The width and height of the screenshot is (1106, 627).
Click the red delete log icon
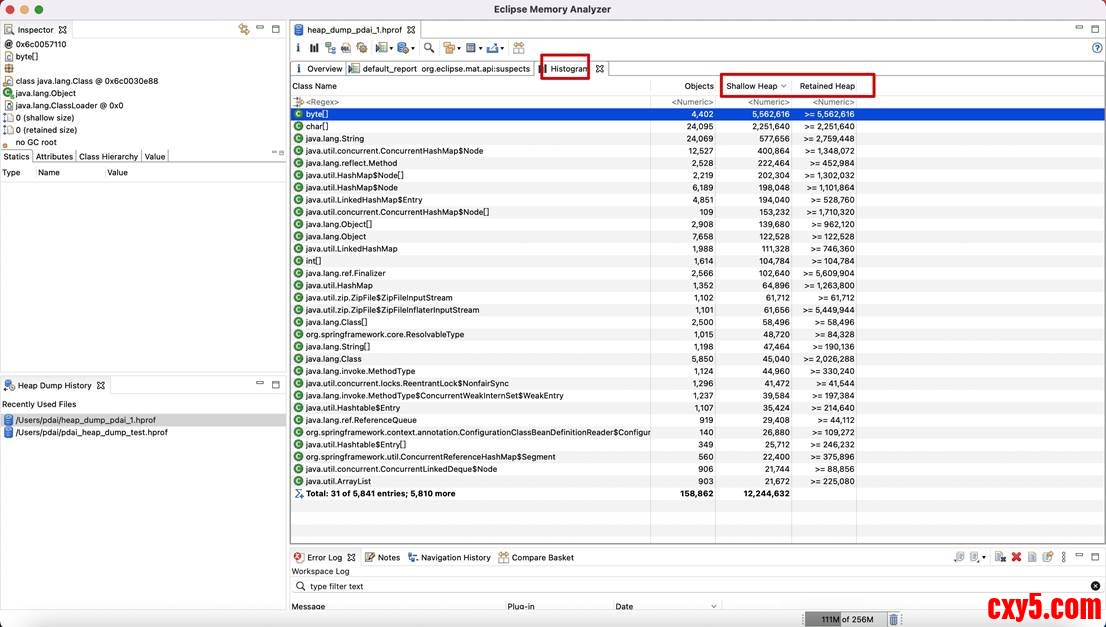[1016, 557]
